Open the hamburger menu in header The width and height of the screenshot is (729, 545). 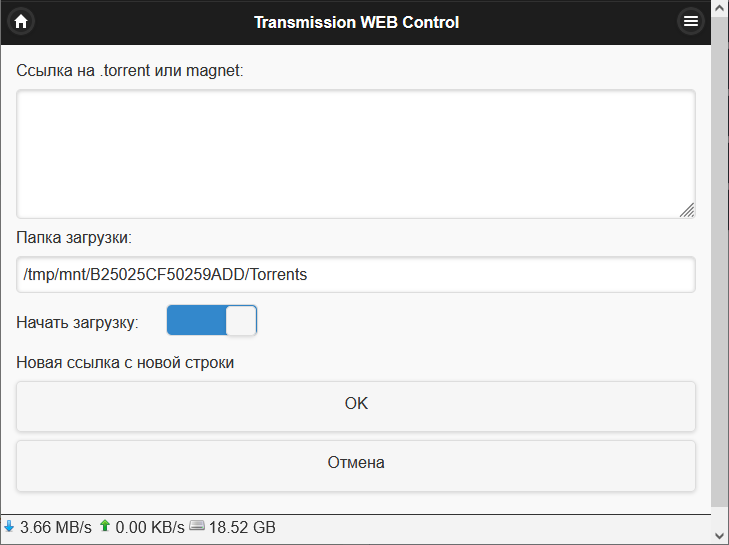point(691,21)
